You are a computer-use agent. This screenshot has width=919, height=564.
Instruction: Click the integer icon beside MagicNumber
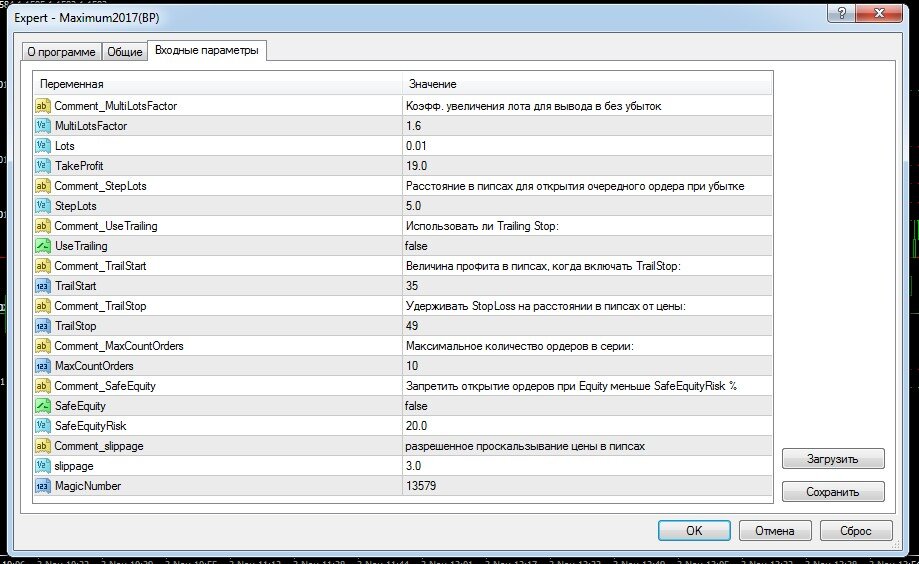[43, 486]
